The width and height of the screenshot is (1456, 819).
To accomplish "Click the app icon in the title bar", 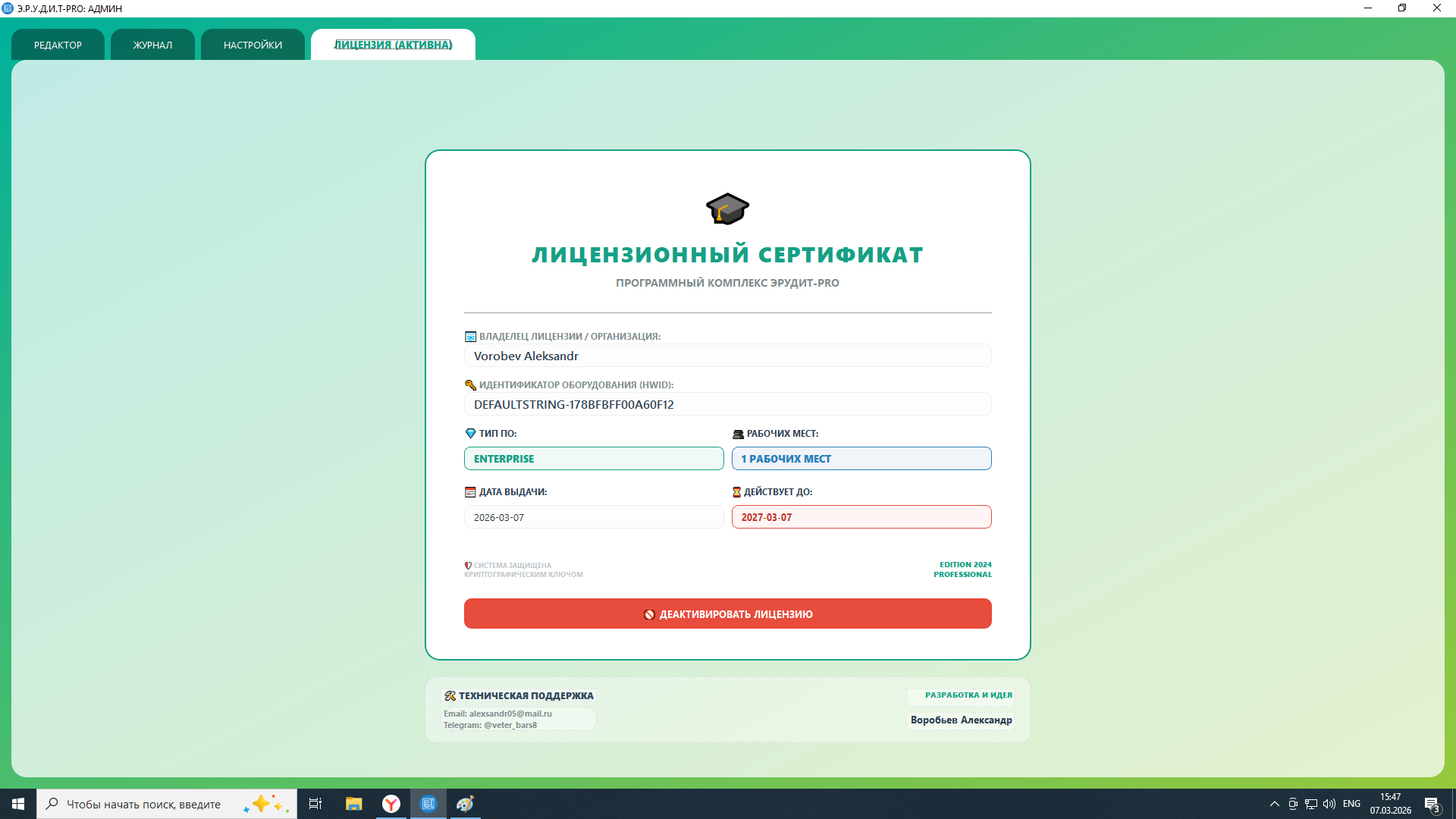I will [x=8, y=8].
